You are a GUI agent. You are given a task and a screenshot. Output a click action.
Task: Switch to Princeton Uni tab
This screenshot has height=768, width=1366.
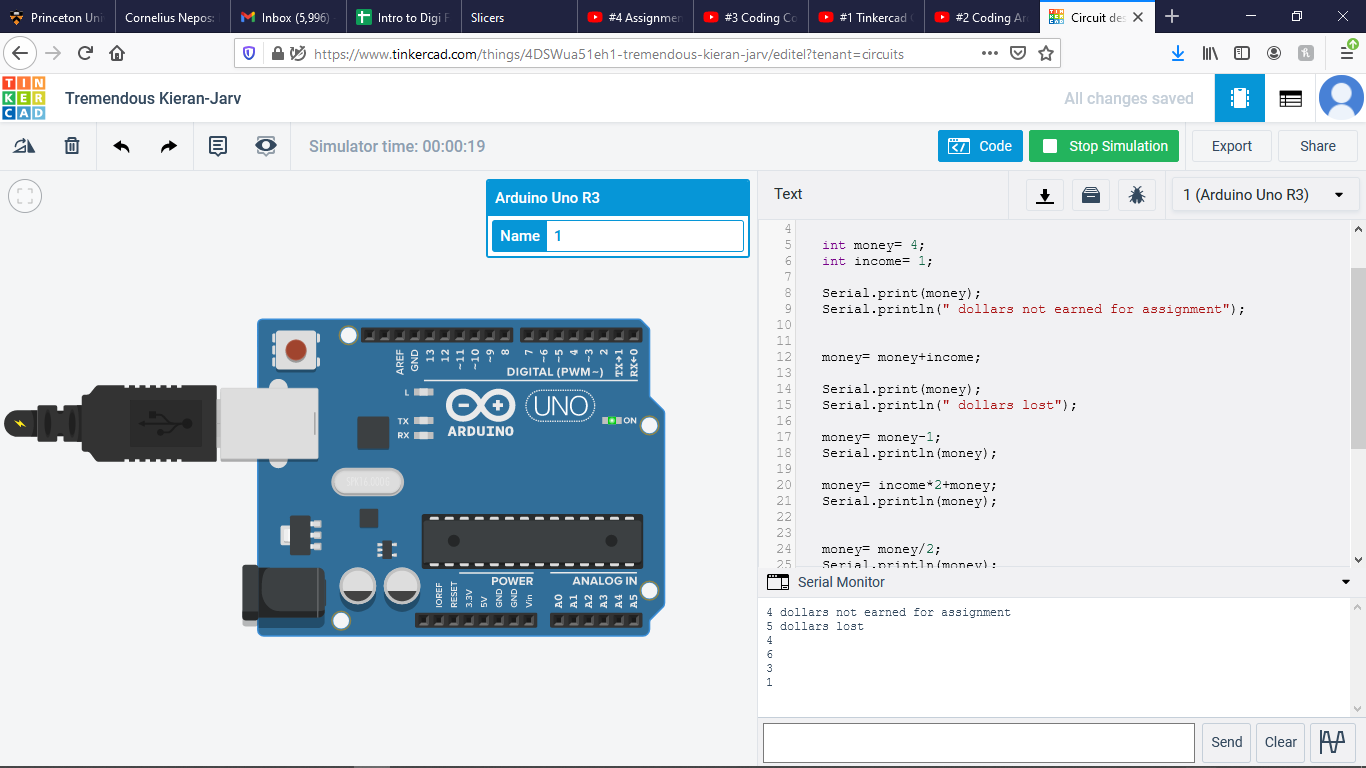coord(57,17)
